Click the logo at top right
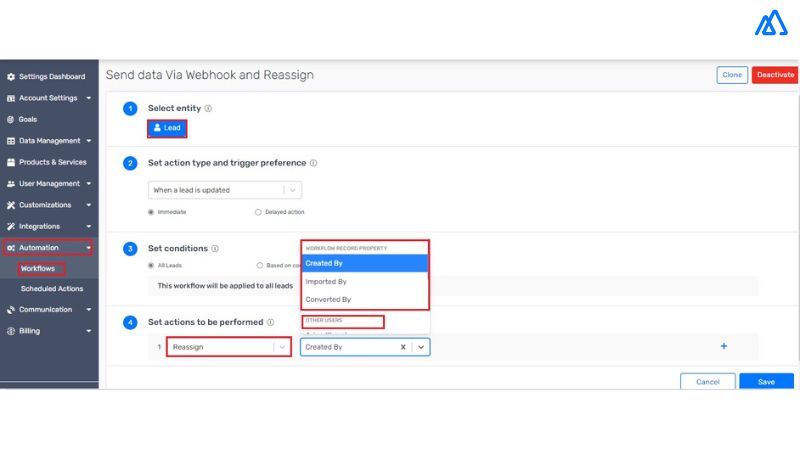Image resolution: width=800 pixels, height=450 pixels. [x=771, y=23]
